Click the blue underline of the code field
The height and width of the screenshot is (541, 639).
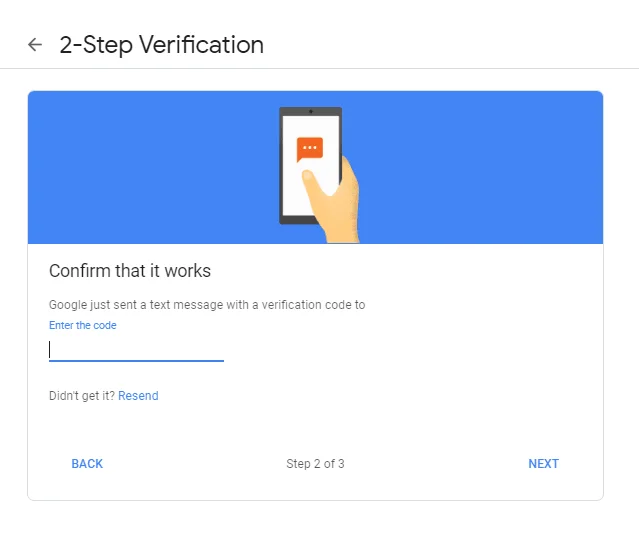136,361
